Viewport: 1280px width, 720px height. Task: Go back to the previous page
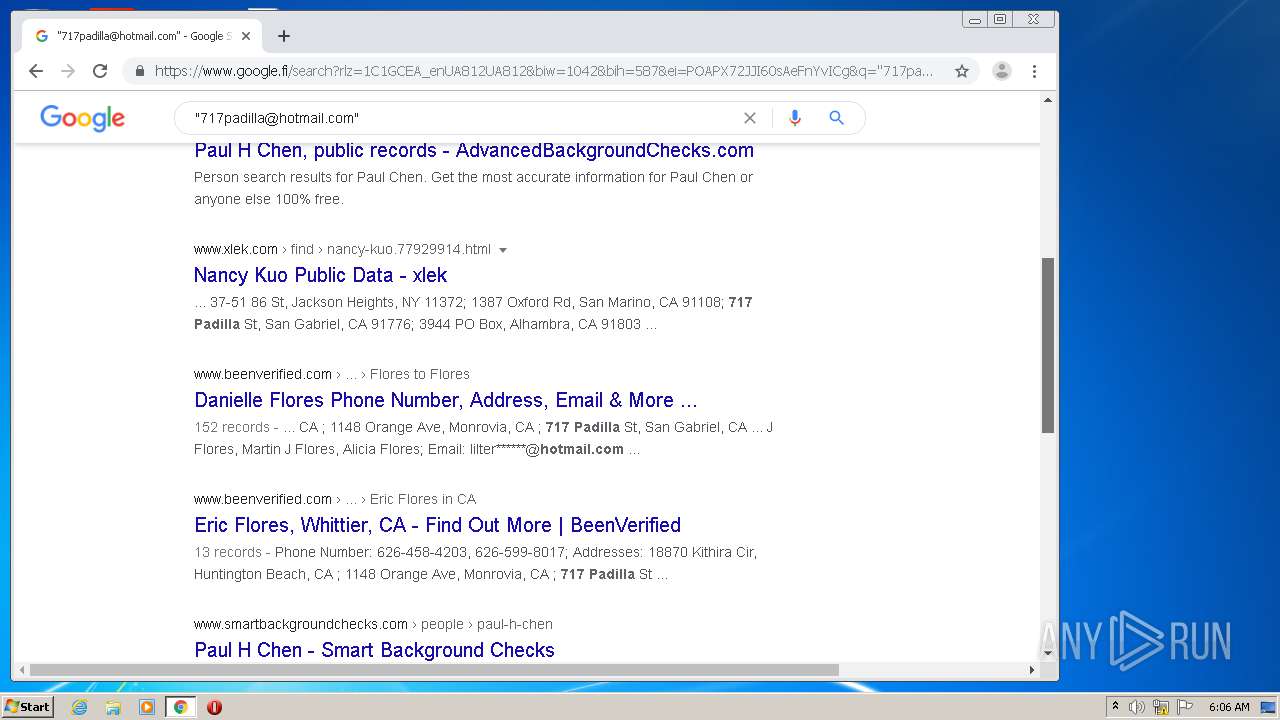(x=36, y=71)
